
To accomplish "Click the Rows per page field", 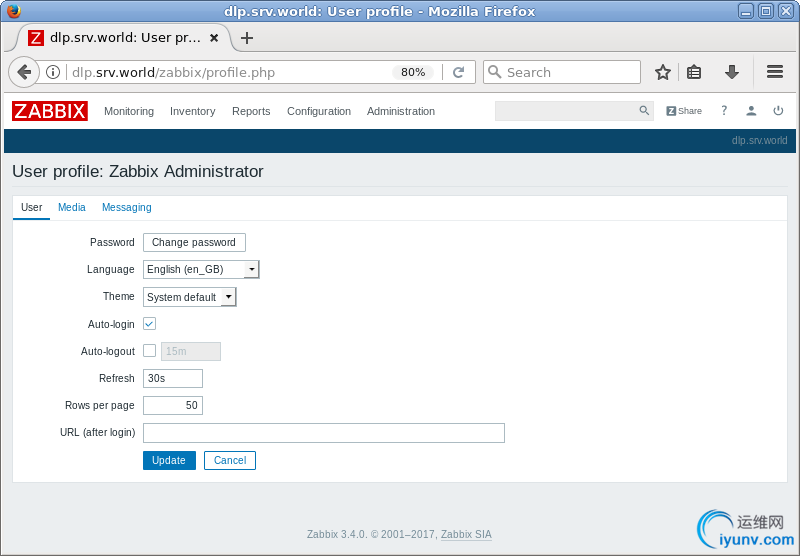I will [x=173, y=406].
